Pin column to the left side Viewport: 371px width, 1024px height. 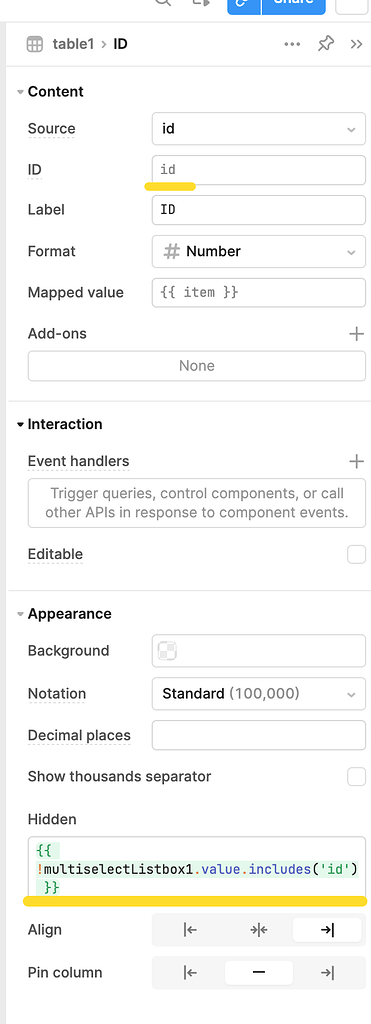pyautogui.click(x=190, y=973)
